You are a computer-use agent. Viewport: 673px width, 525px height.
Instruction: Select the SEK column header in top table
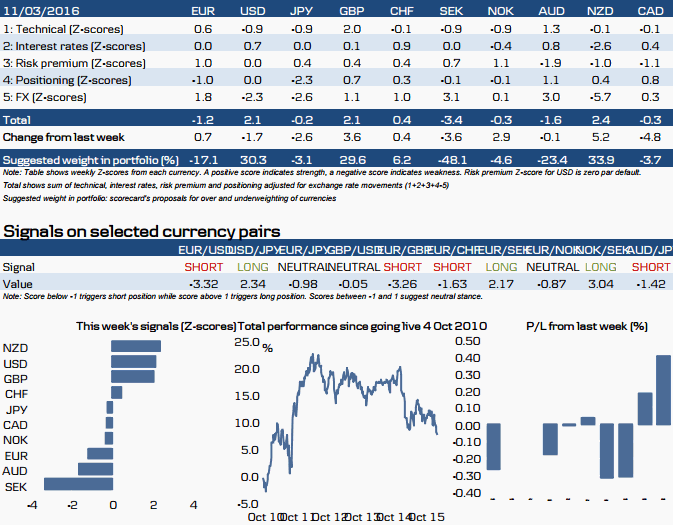[451, 10]
